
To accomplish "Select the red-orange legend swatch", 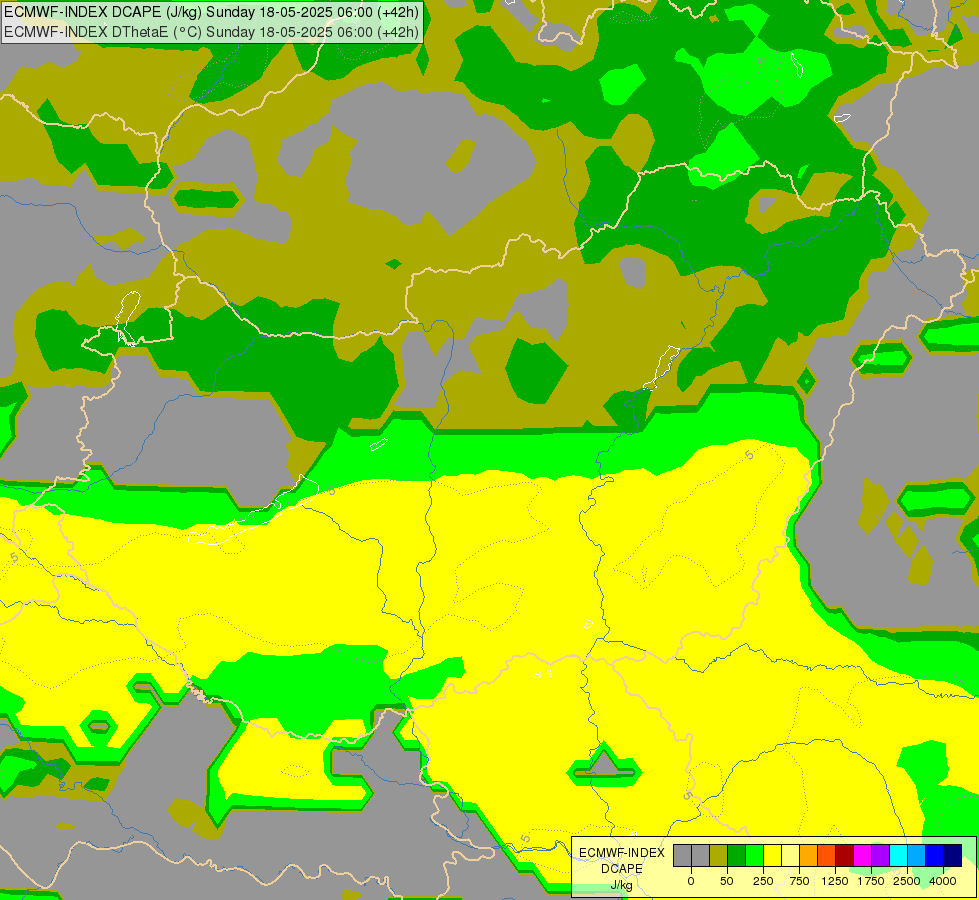I will (827, 856).
